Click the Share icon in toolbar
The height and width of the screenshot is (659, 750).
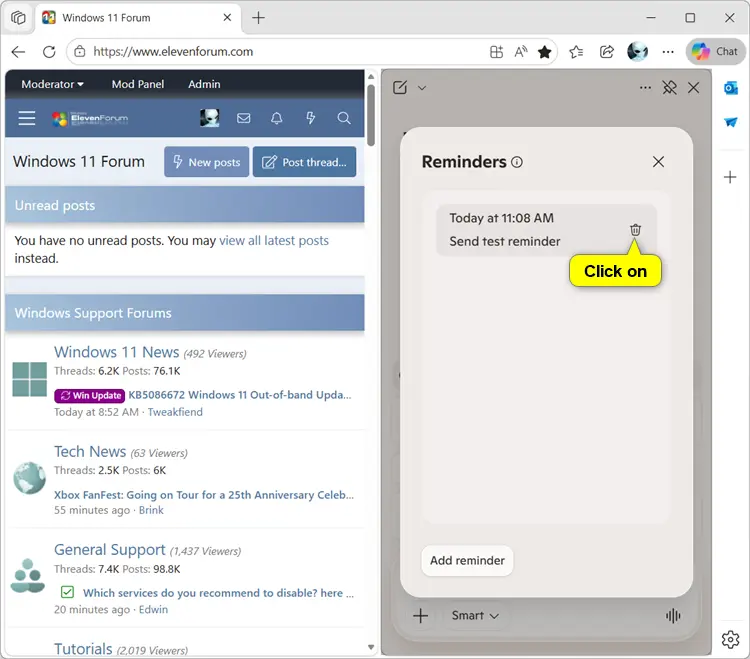click(607, 52)
